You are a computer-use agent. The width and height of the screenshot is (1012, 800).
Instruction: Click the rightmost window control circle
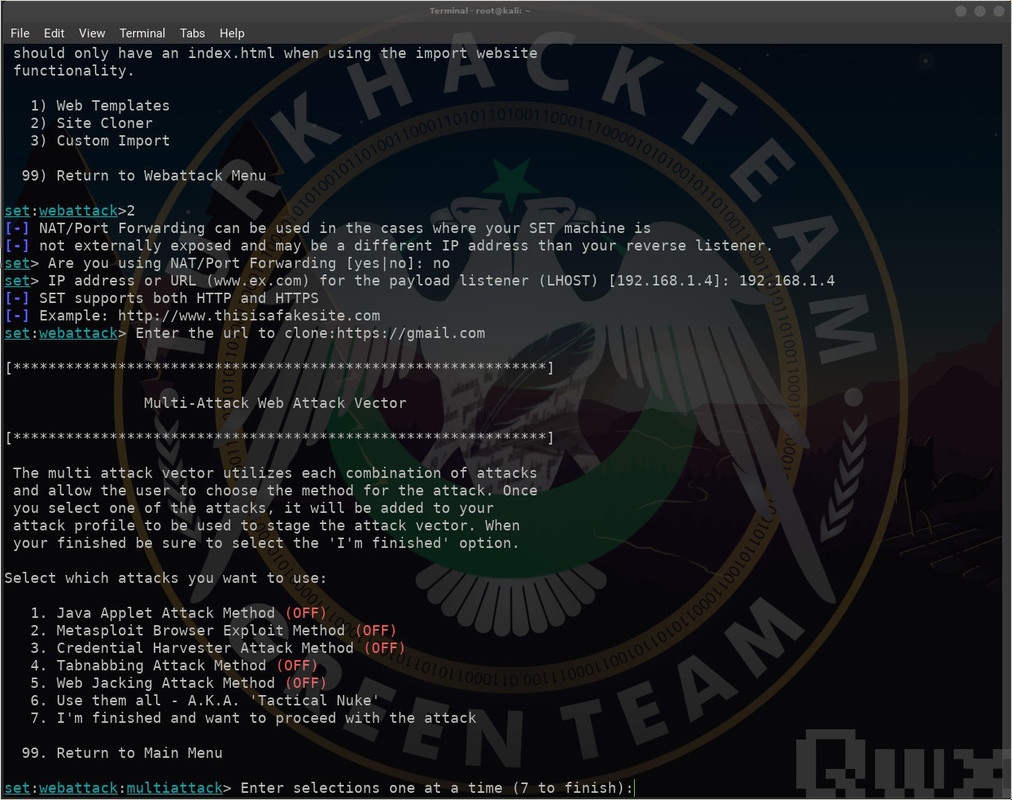[x=998, y=11]
